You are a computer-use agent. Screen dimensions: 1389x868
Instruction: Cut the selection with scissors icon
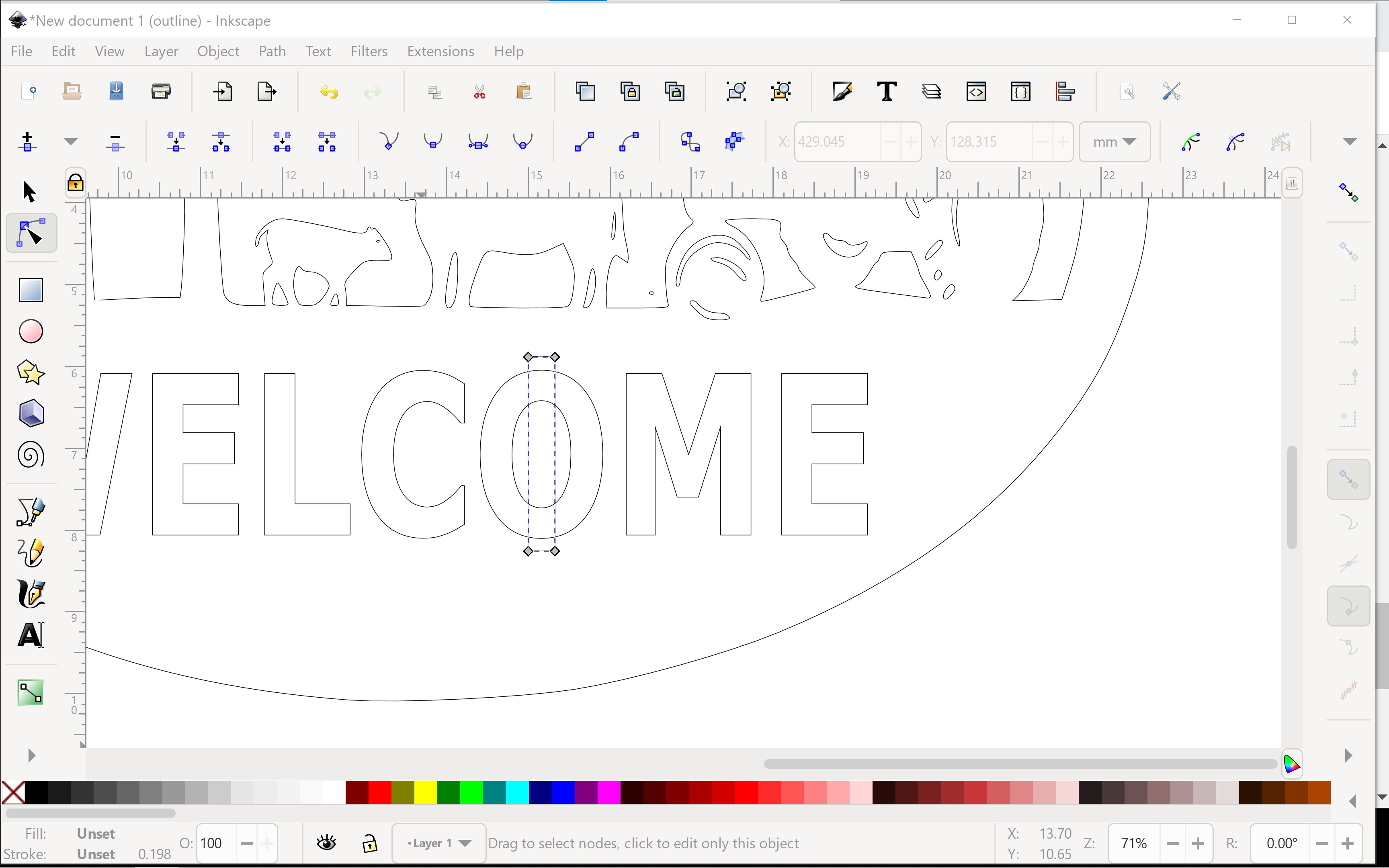click(480, 91)
